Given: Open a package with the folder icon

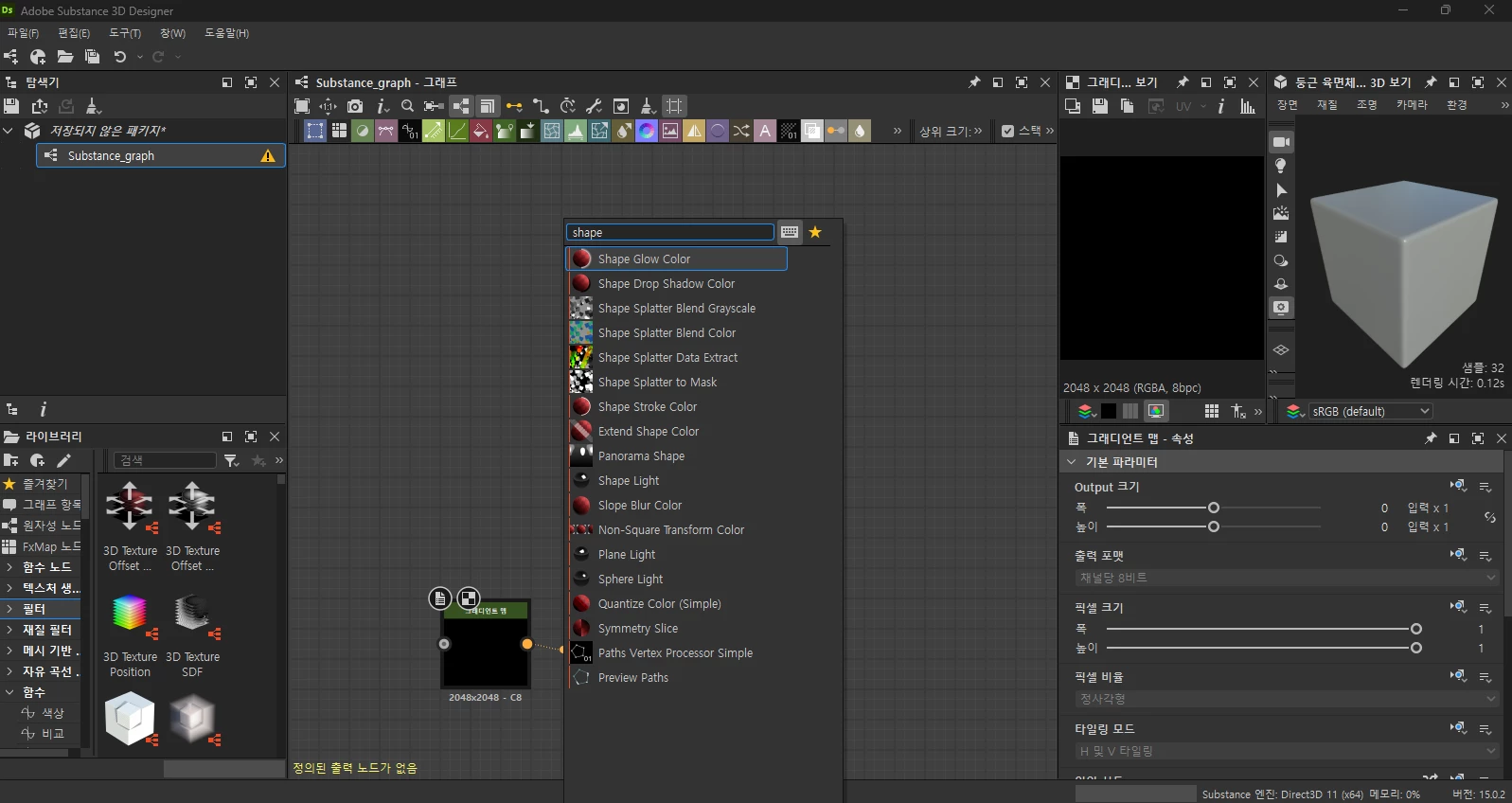Looking at the screenshot, I should pyautogui.click(x=65, y=57).
